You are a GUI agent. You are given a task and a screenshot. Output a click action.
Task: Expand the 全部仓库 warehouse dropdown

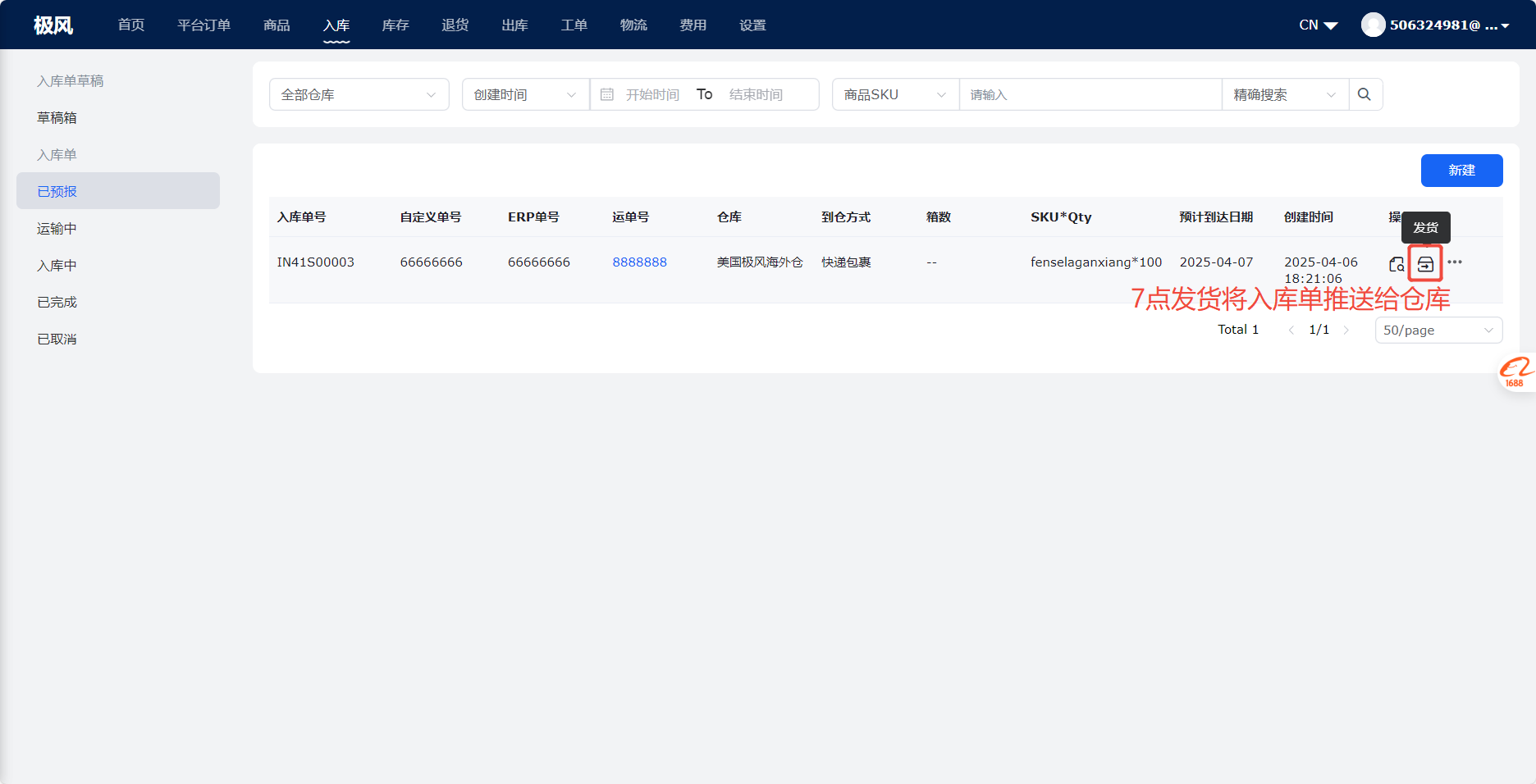coord(359,94)
